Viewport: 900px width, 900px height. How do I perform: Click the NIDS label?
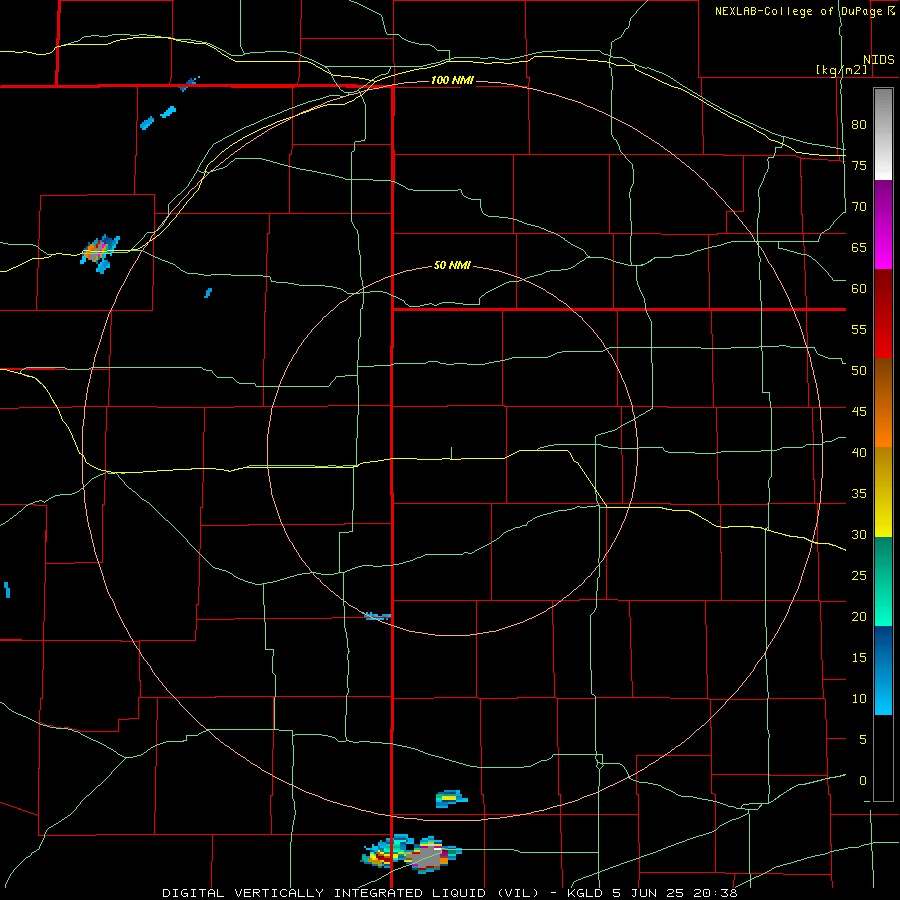point(878,60)
